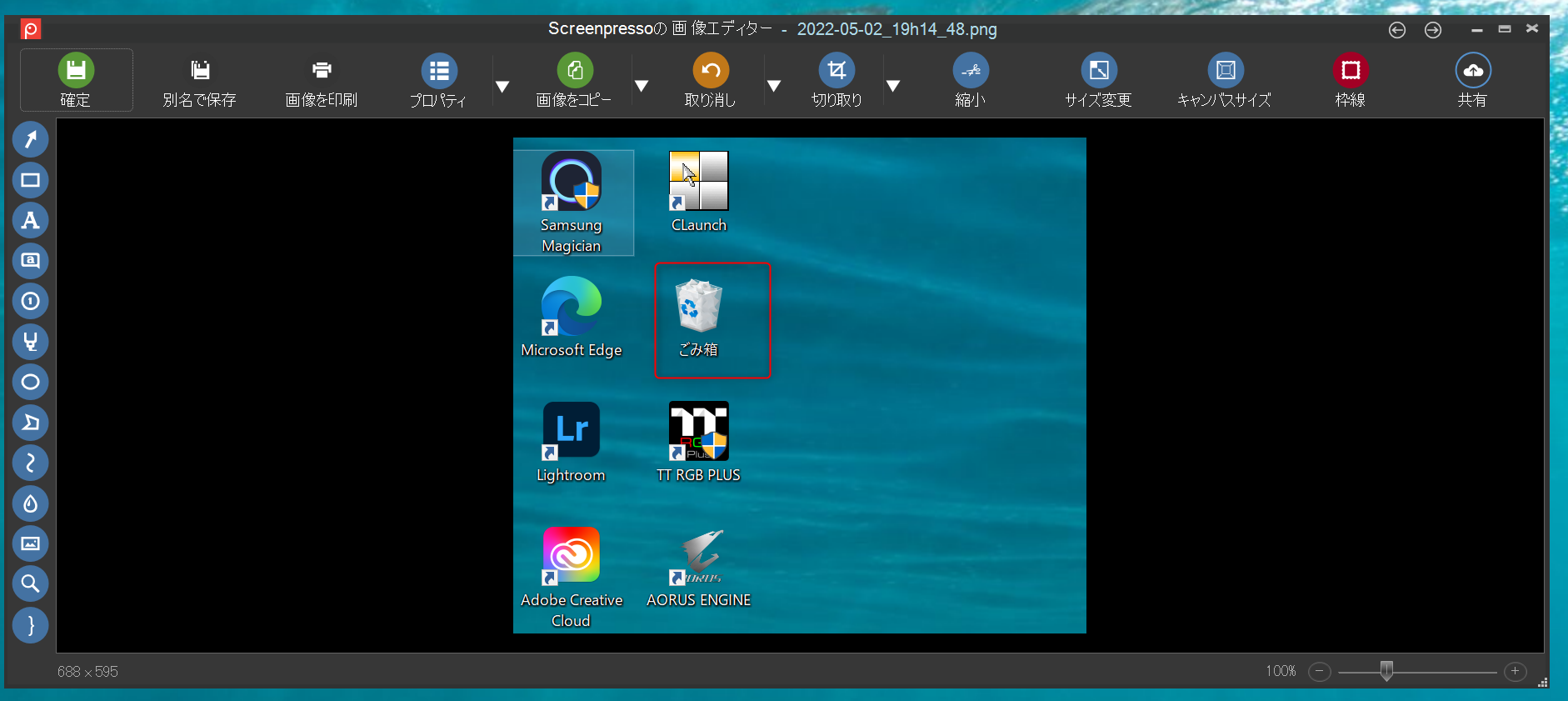The height and width of the screenshot is (701, 1568).
Task: Select the magnifier lens tool
Action: (30, 583)
